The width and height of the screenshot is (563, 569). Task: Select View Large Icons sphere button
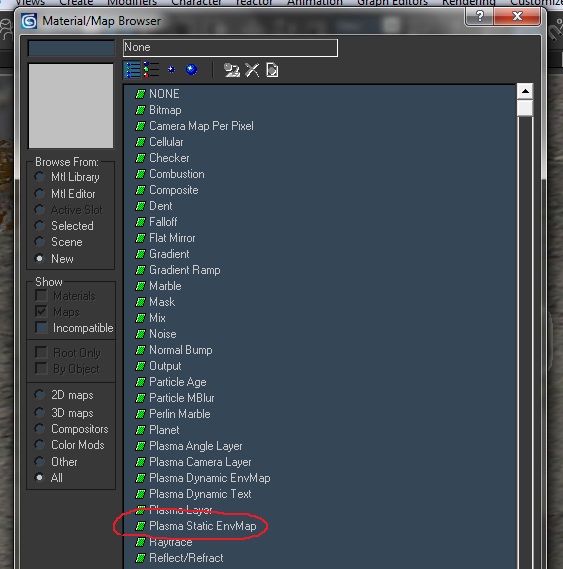(x=191, y=70)
